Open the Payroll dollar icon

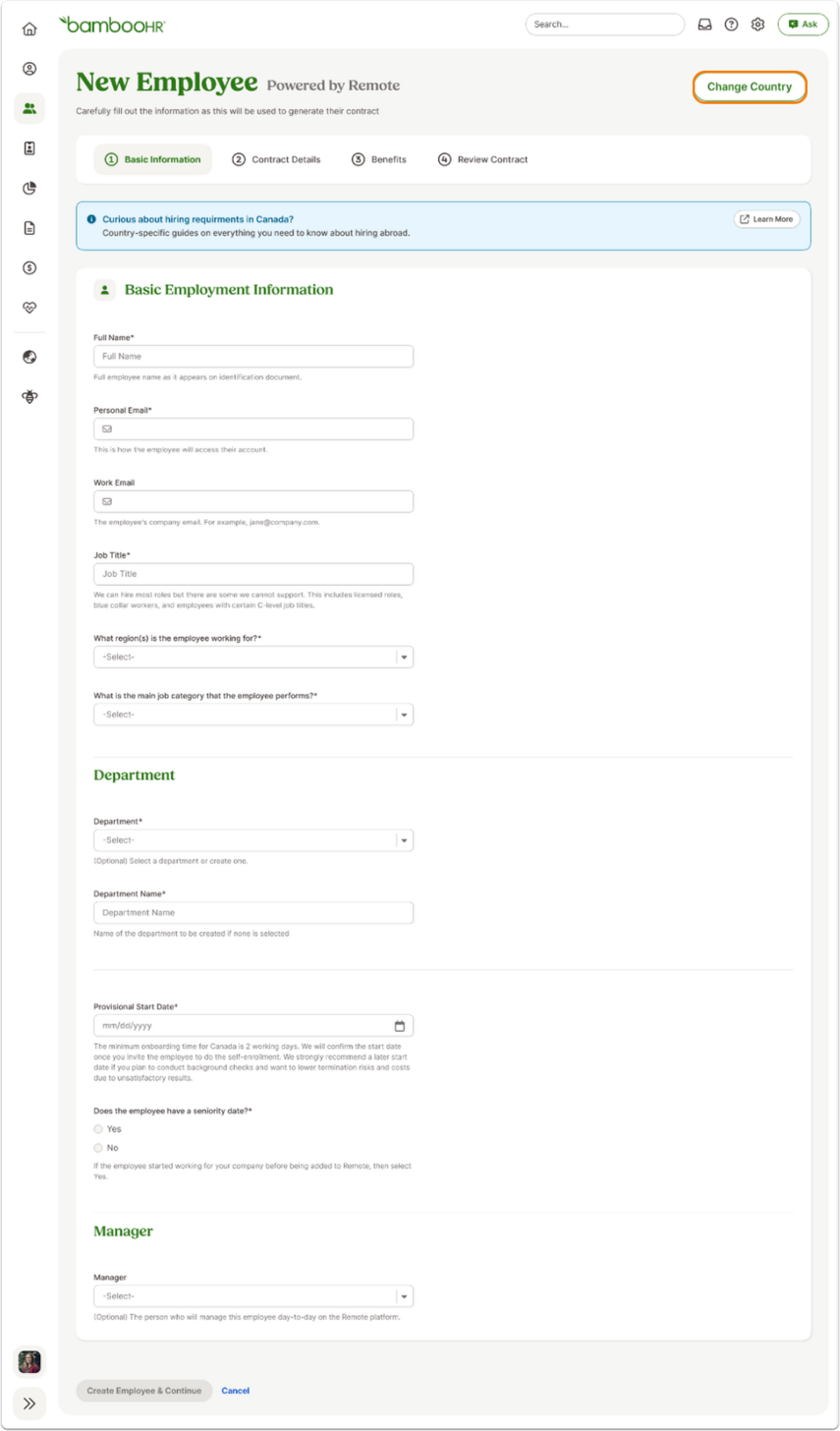tap(29, 267)
